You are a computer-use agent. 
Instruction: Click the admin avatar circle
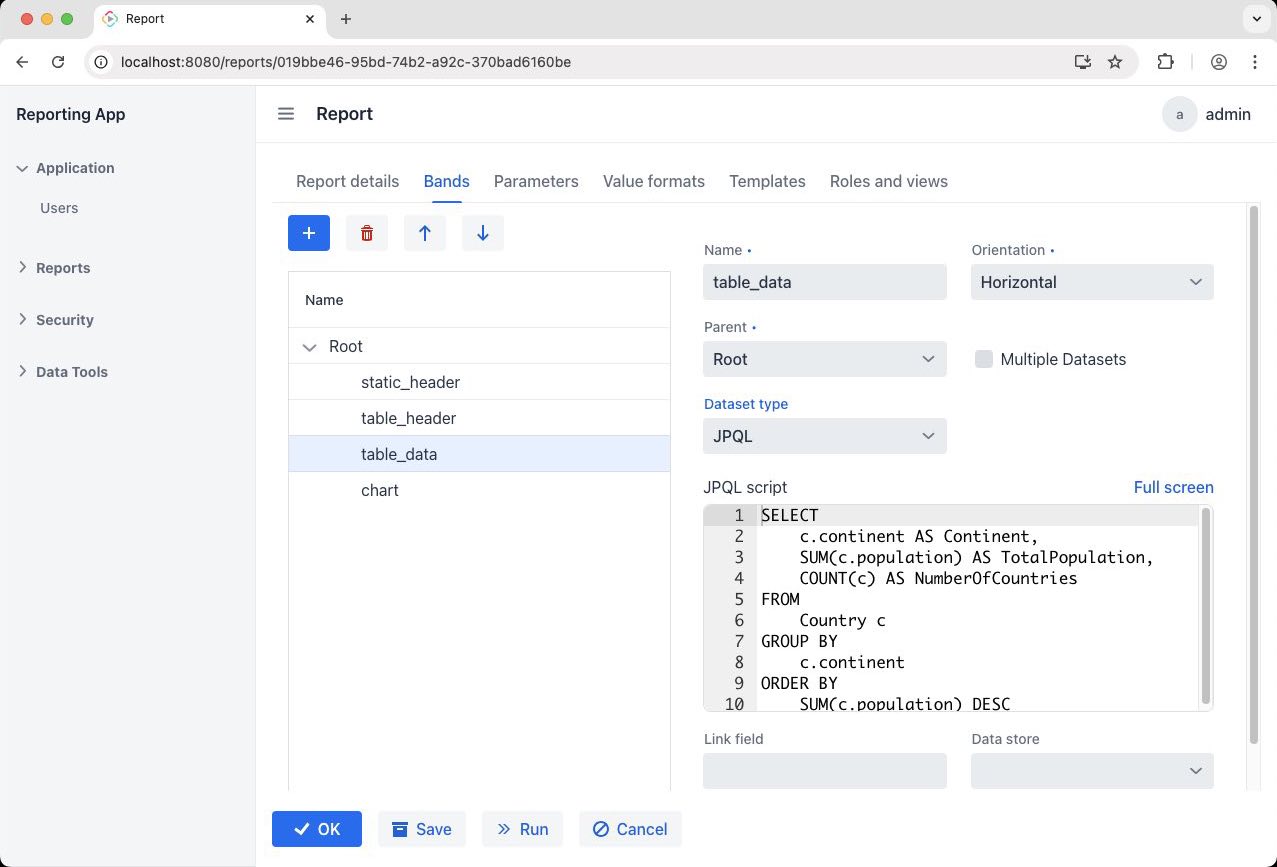tap(1180, 114)
